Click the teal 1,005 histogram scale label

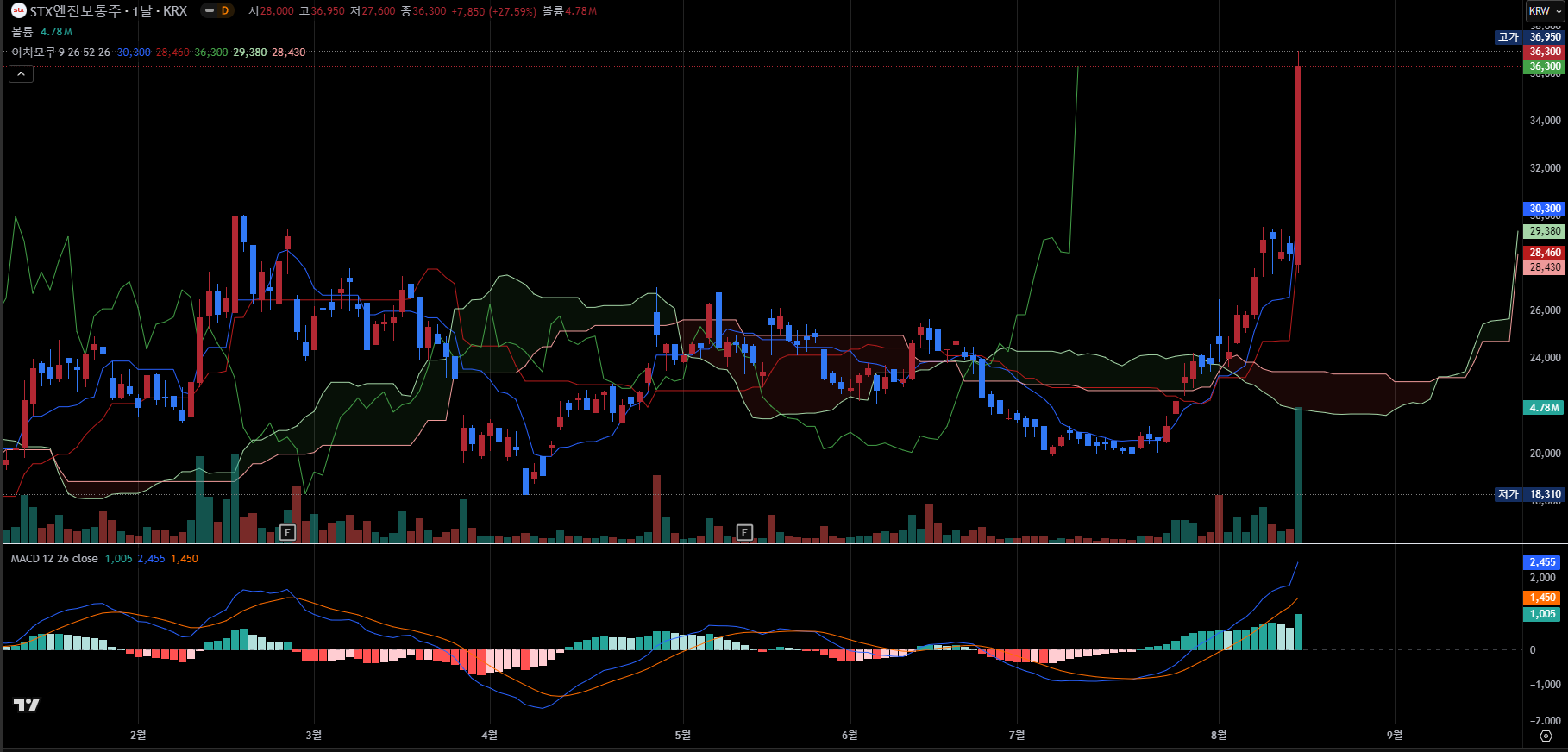coord(1542,614)
